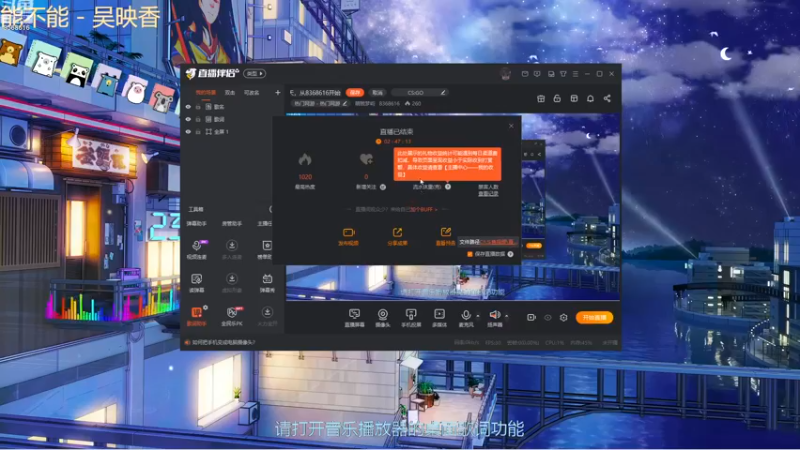The height and width of the screenshot is (450, 800).
Task: Click the padlock icon in top-right toolbar
Action: pos(557,98)
